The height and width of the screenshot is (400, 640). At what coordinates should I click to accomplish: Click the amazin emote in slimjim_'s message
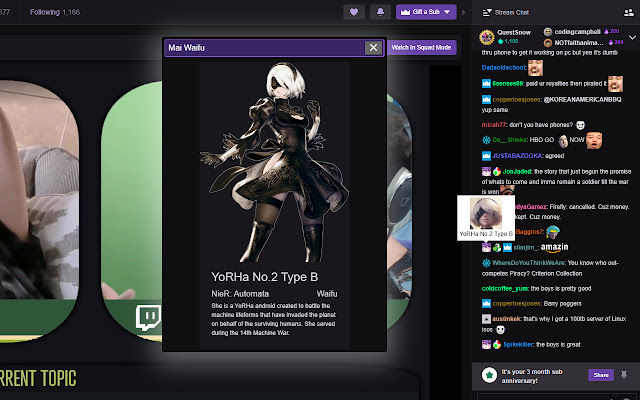pos(554,247)
